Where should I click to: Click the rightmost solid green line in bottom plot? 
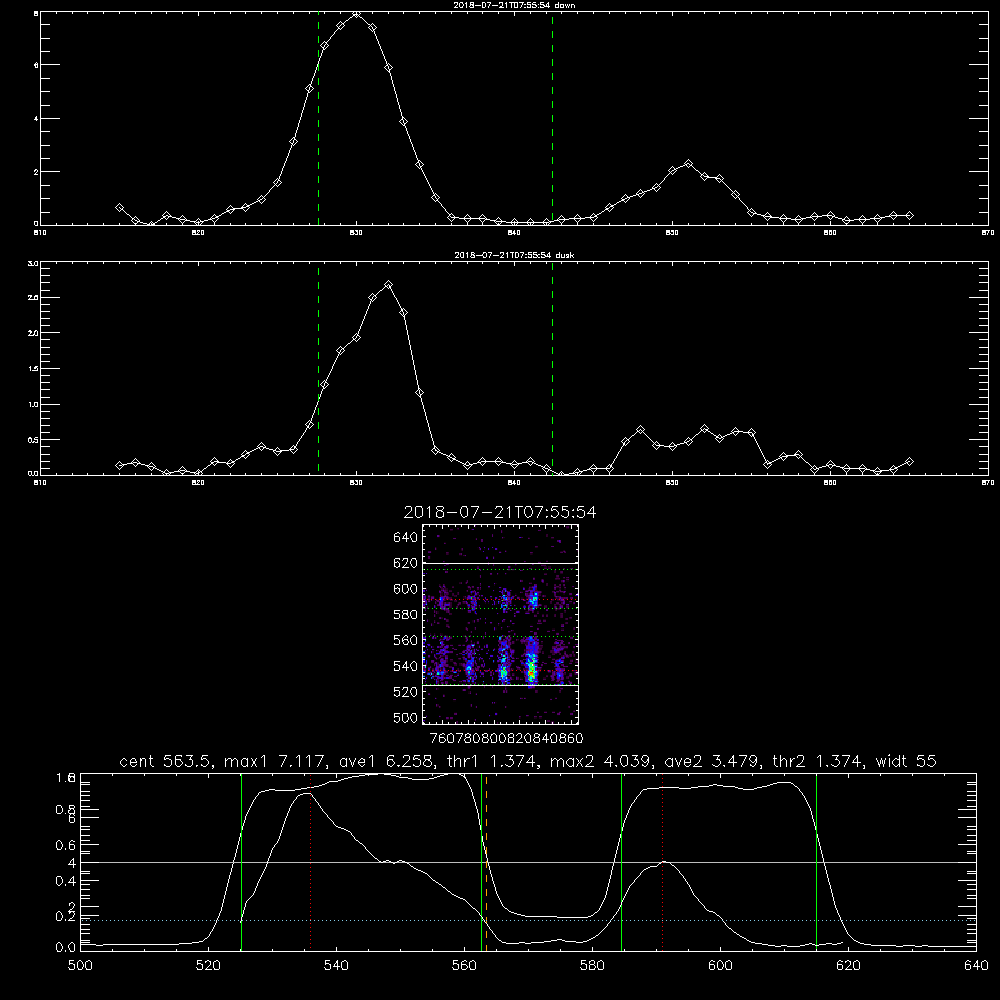[x=816, y=862]
